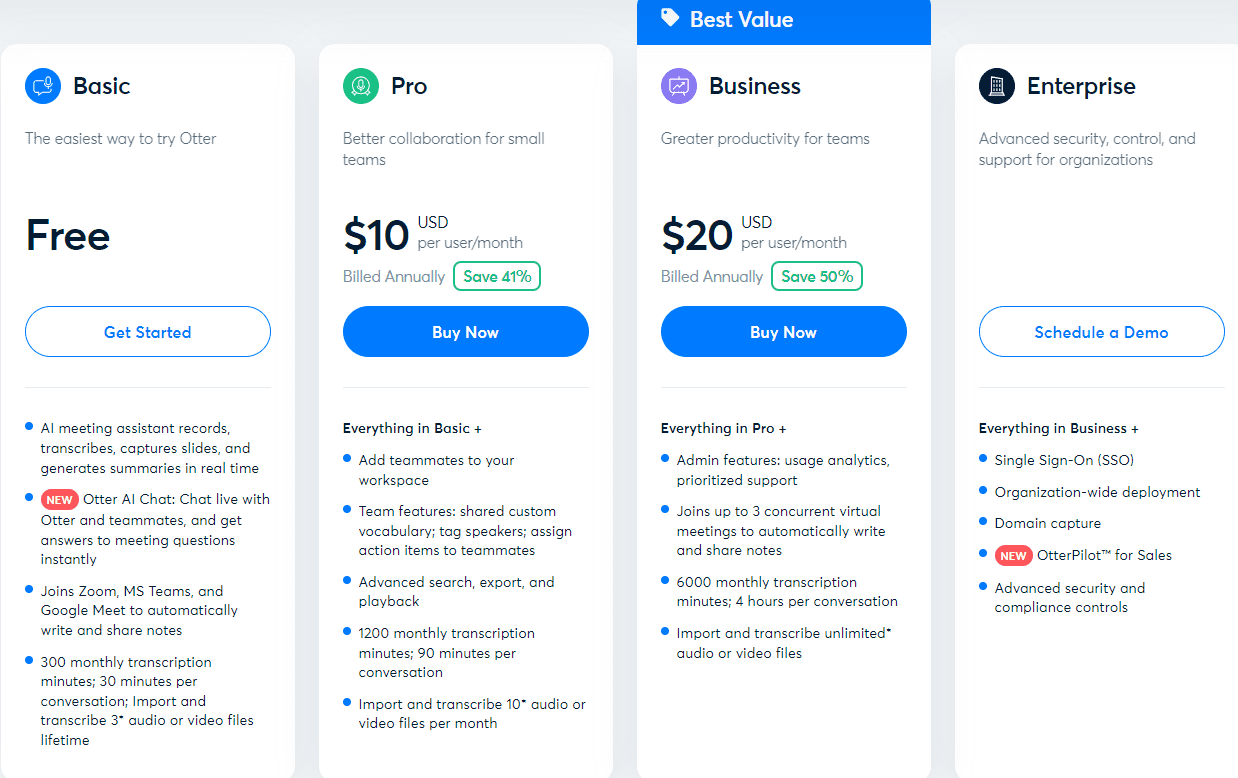This screenshot has width=1238, height=778.
Task: Click the Basic plan chat microphone icon
Action: click(x=43, y=86)
